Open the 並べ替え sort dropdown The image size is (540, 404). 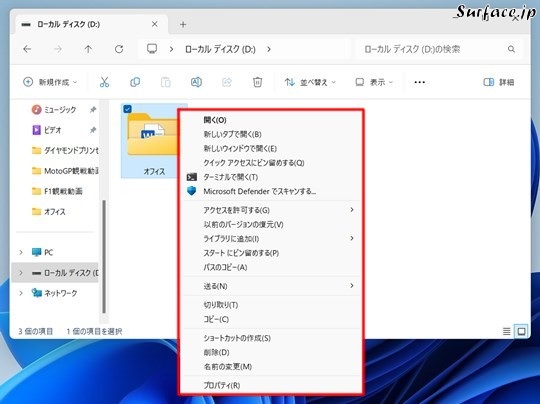(x=310, y=82)
